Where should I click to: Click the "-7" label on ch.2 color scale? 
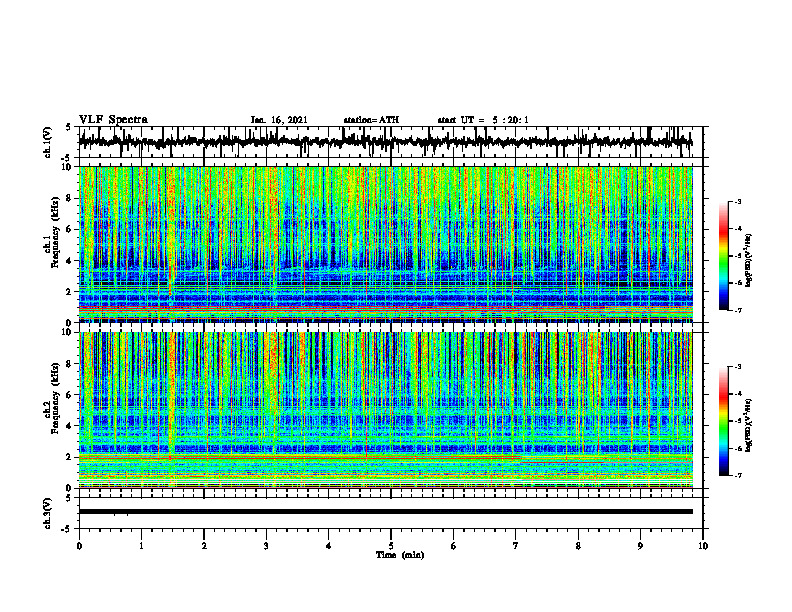click(x=738, y=475)
